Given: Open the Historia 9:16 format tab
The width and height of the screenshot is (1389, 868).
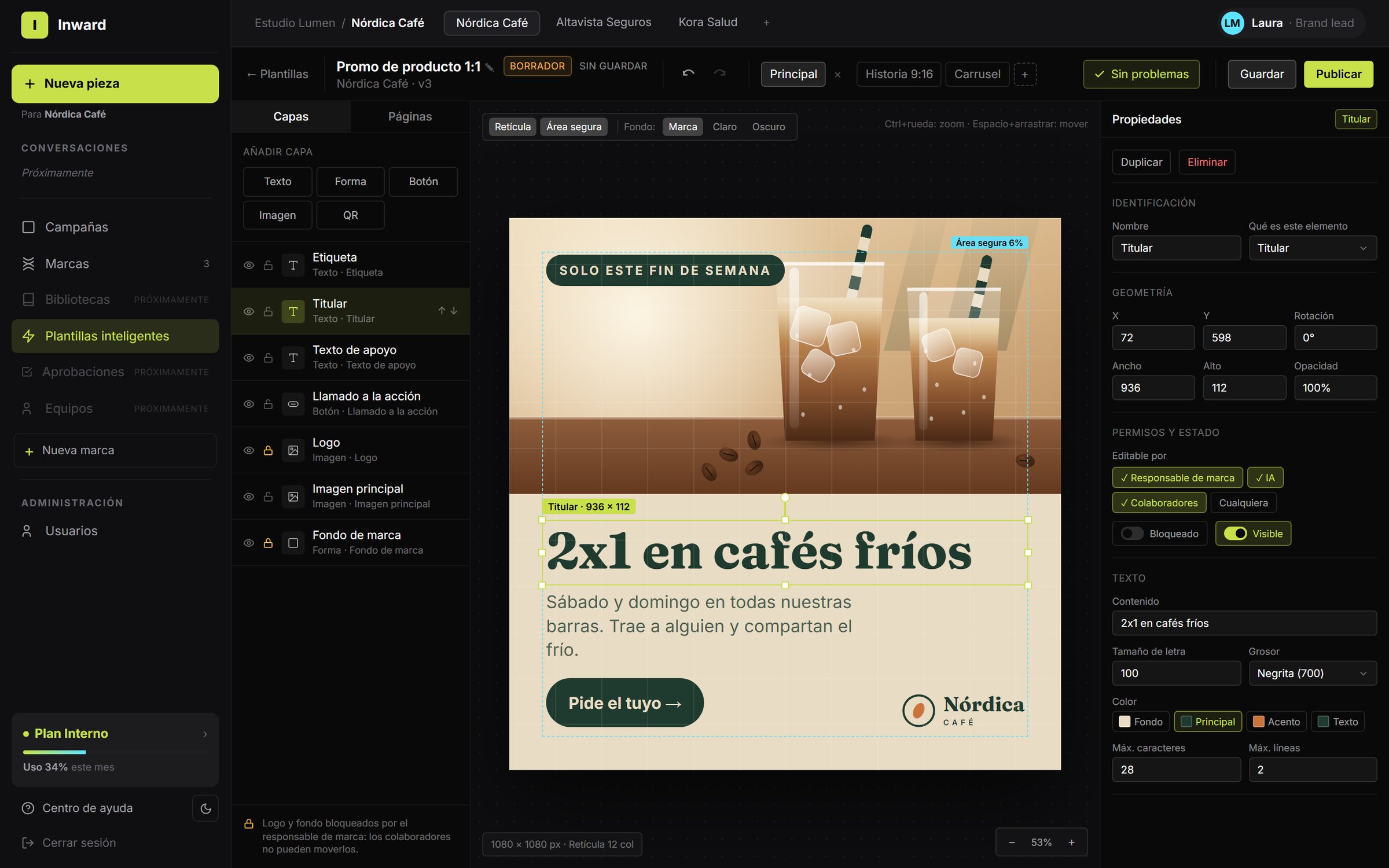Looking at the screenshot, I should click(899, 74).
